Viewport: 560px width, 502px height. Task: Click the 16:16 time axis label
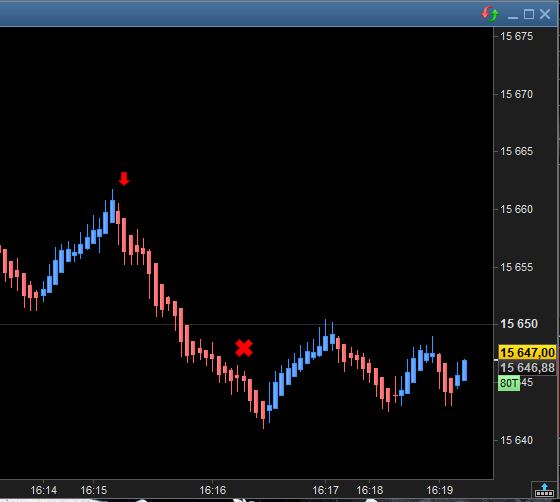tap(212, 490)
